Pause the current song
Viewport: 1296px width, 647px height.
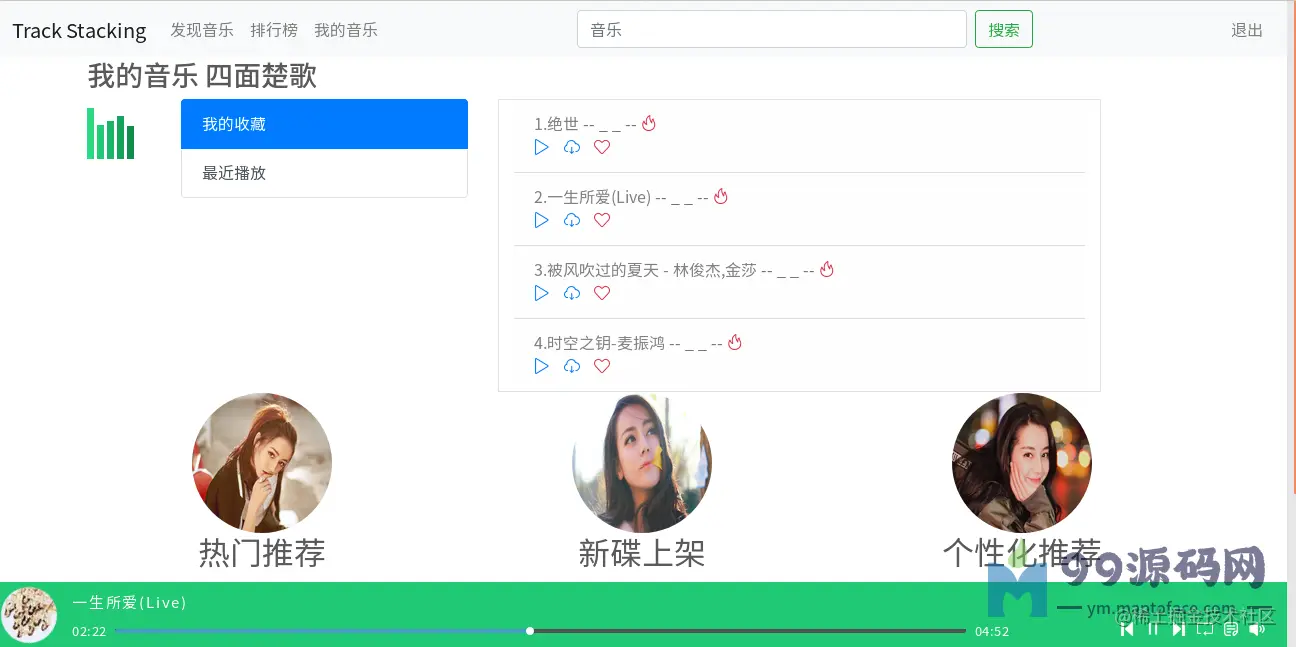click(1153, 629)
